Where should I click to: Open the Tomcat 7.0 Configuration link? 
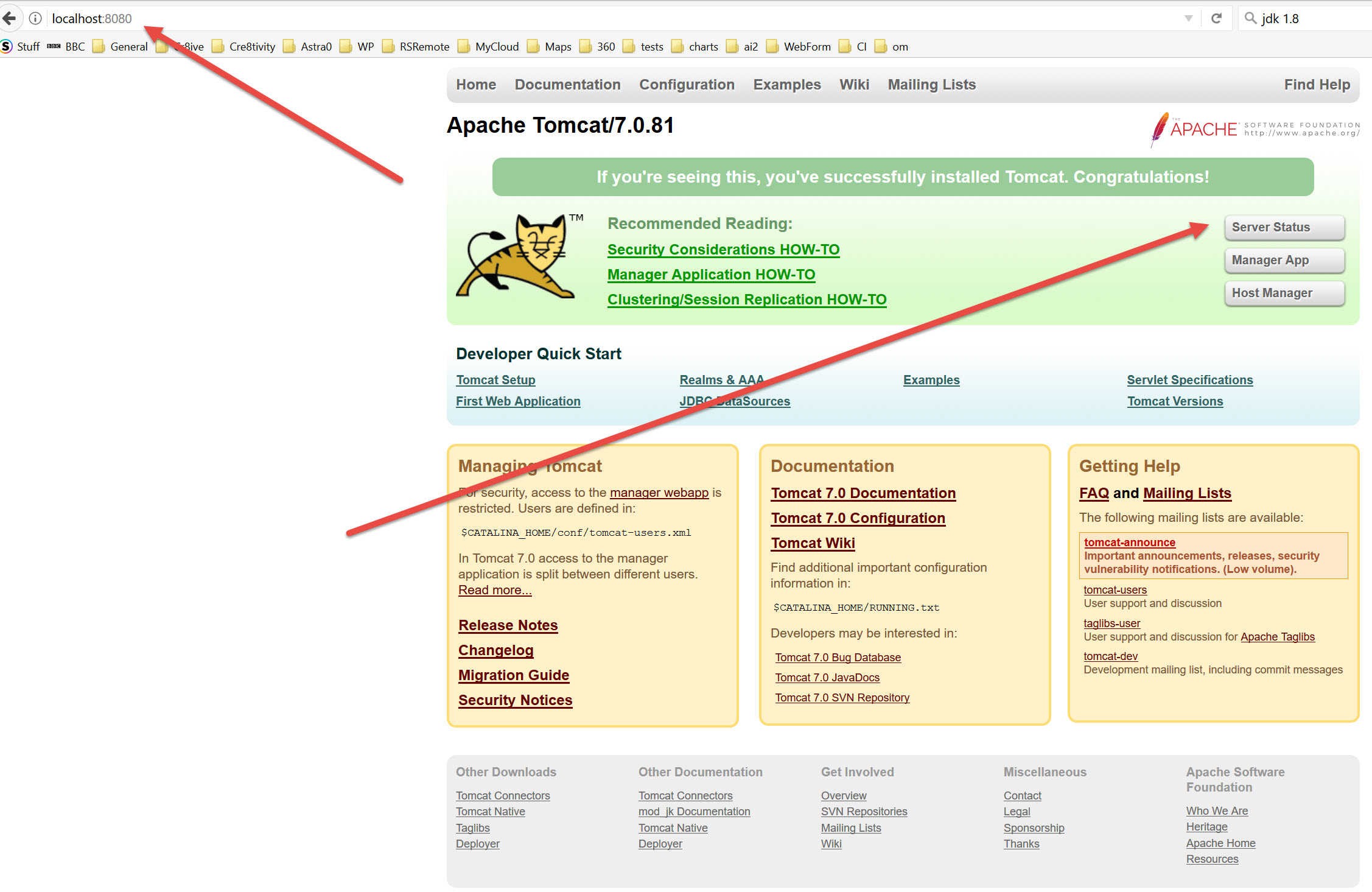click(x=857, y=518)
